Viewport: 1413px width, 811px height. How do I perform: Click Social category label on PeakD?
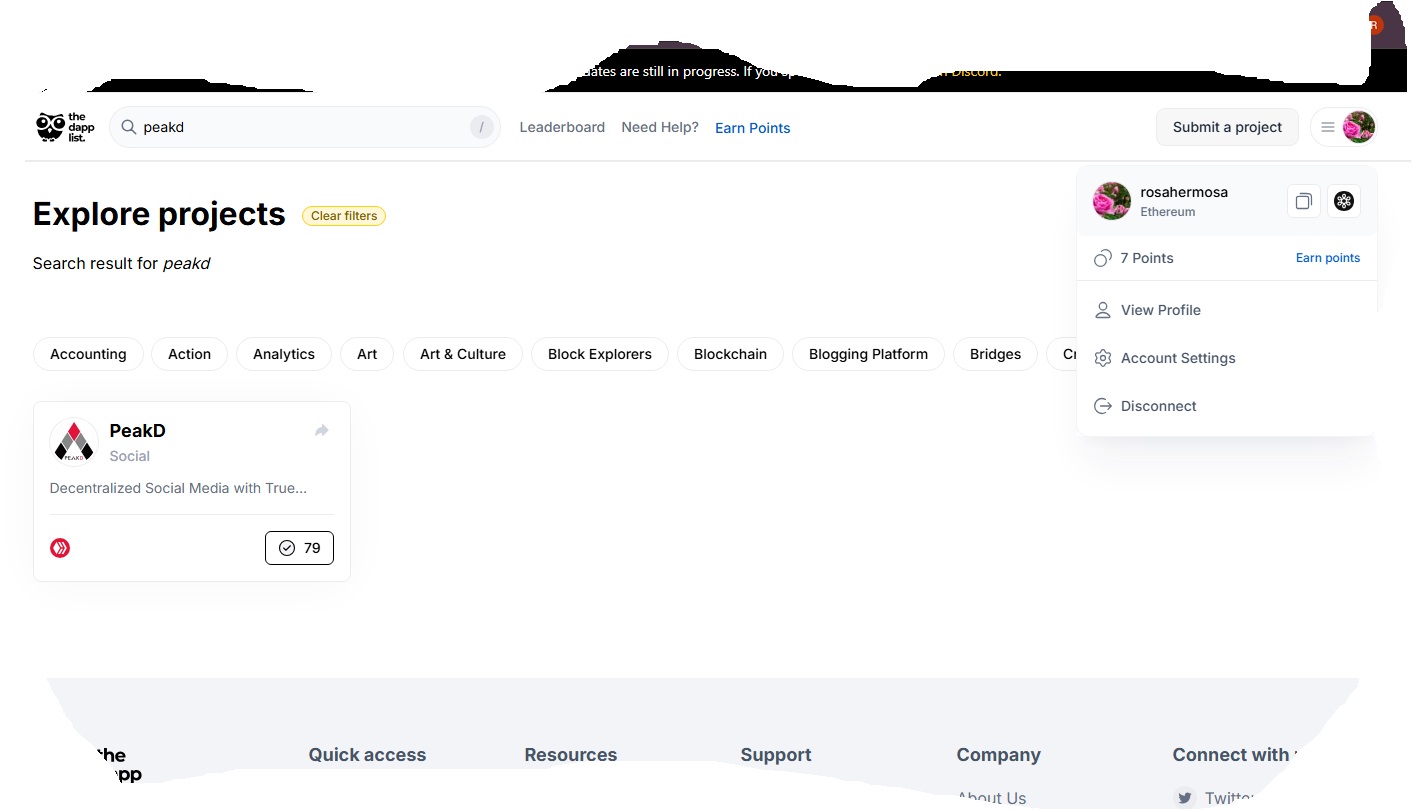(x=130, y=456)
